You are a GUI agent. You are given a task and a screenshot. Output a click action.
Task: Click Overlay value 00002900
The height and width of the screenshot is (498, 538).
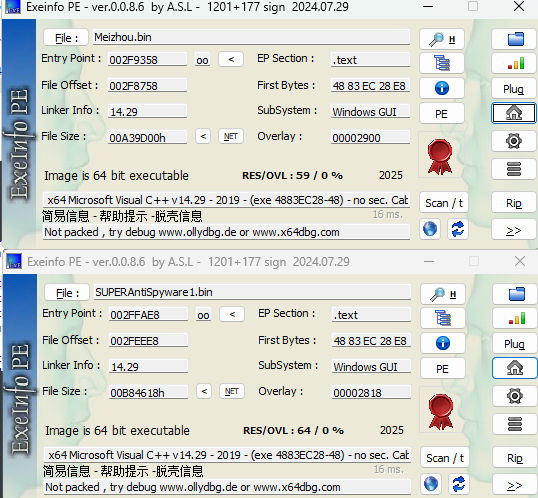click(371, 138)
